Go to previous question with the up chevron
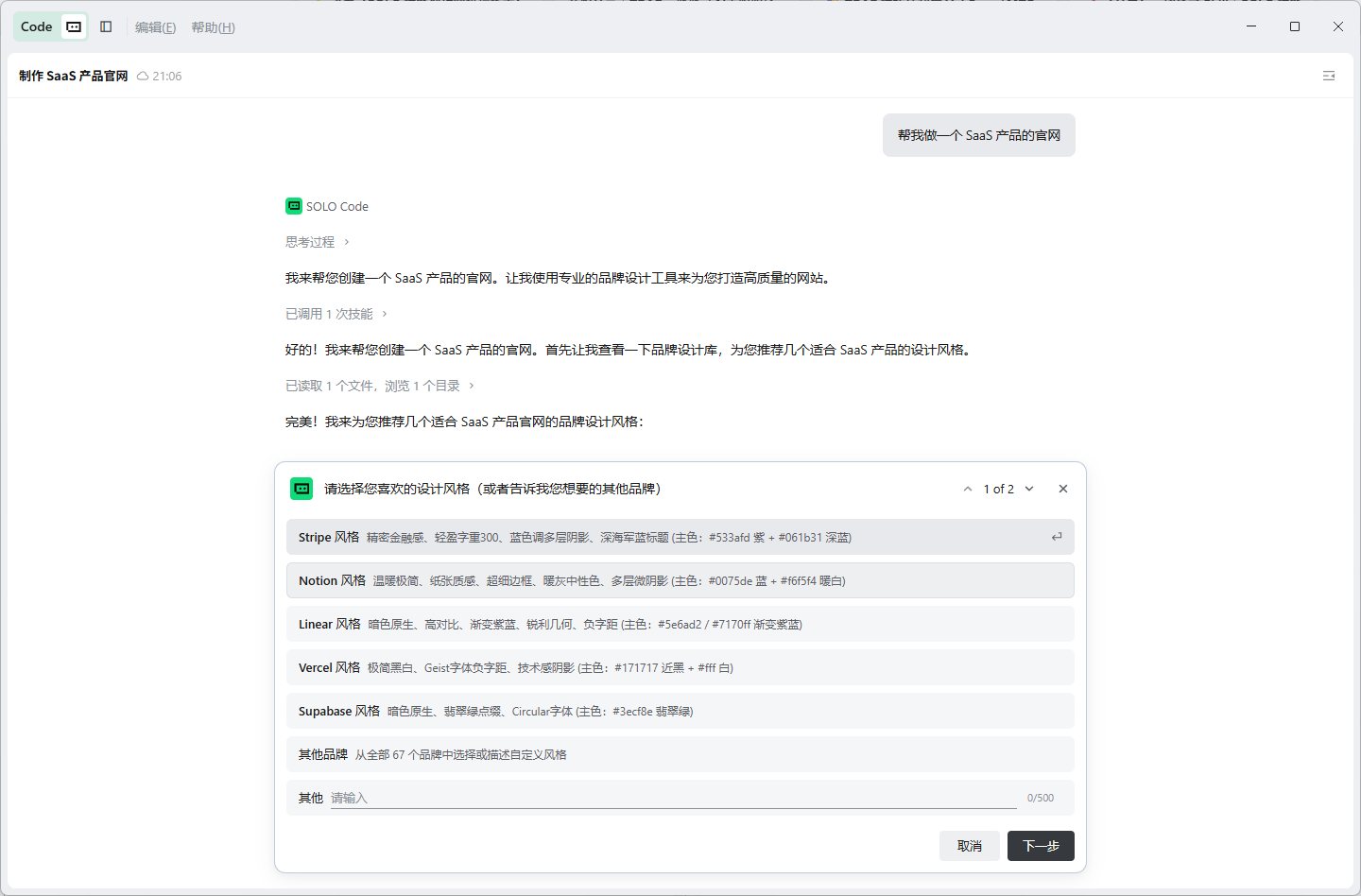 [x=968, y=489]
